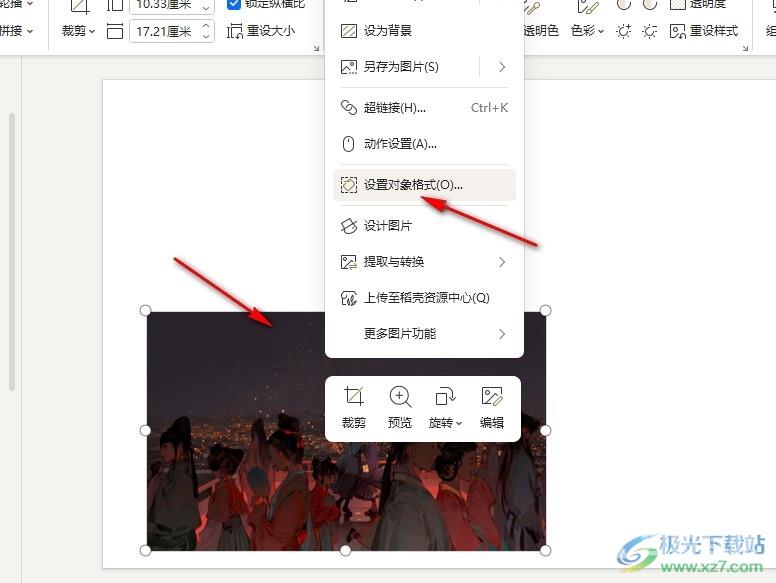Click the top-left resize handle of the picture
This screenshot has width=776, height=583.
click(x=146, y=310)
